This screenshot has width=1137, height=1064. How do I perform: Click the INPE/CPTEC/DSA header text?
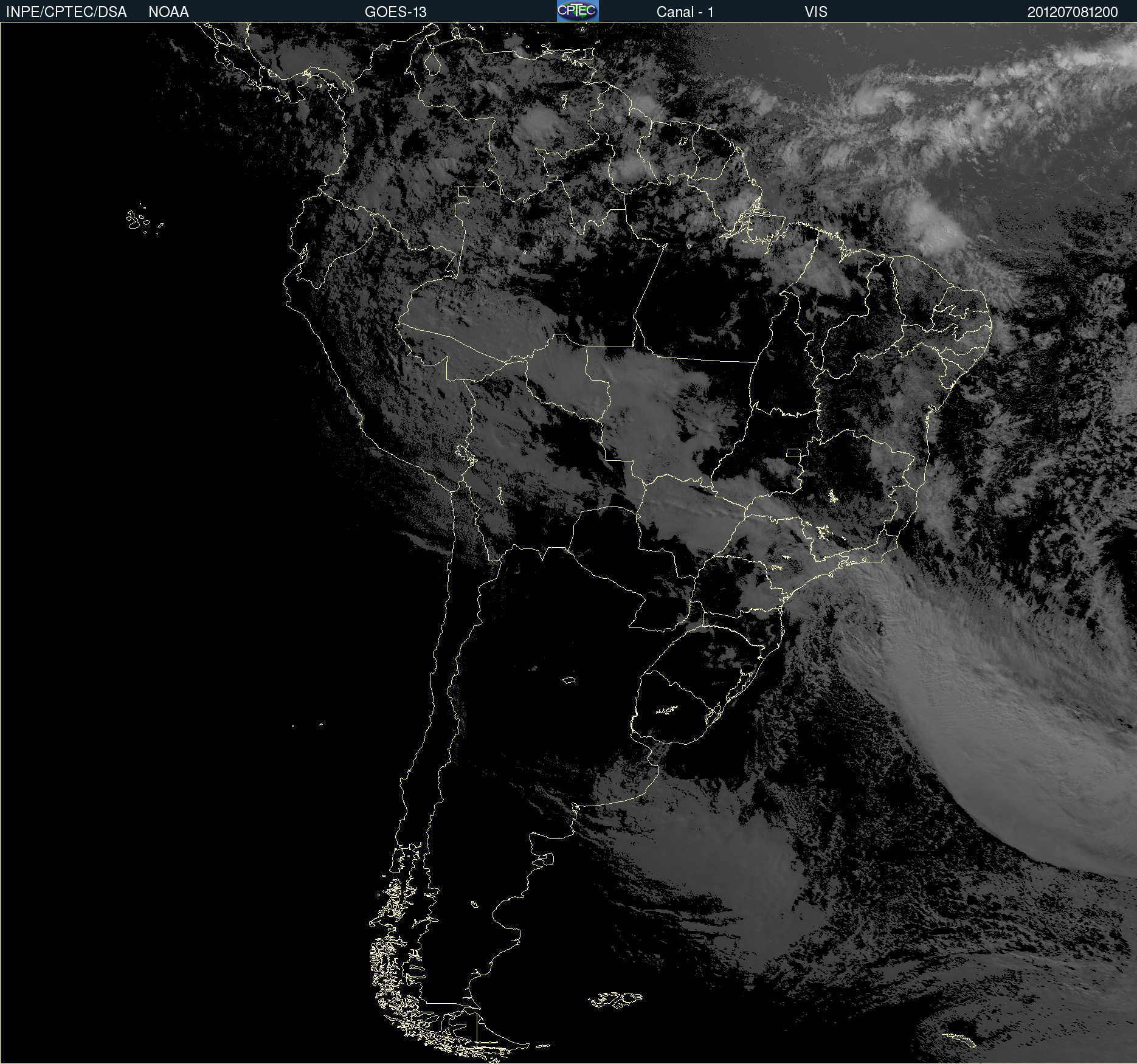(66, 12)
